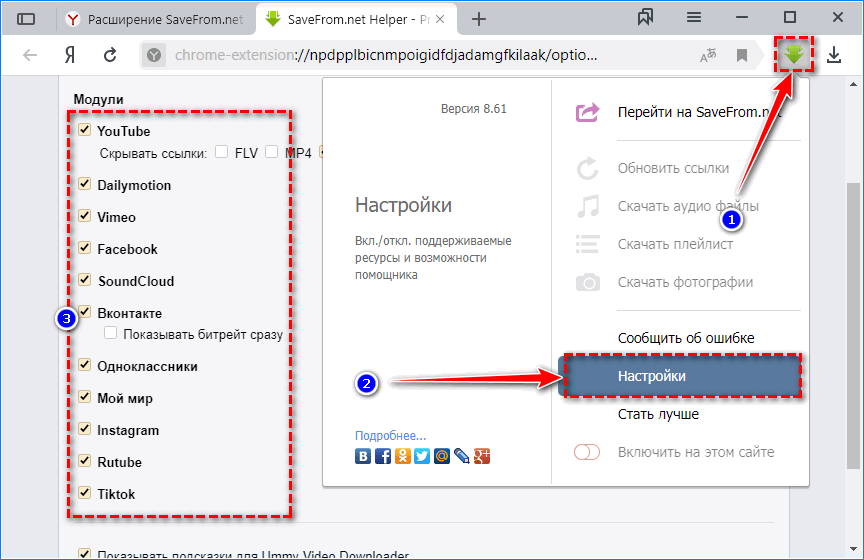Follow the Подробнее... link
The width and height of the screenshot is (864, 560).
coord(390,435)
